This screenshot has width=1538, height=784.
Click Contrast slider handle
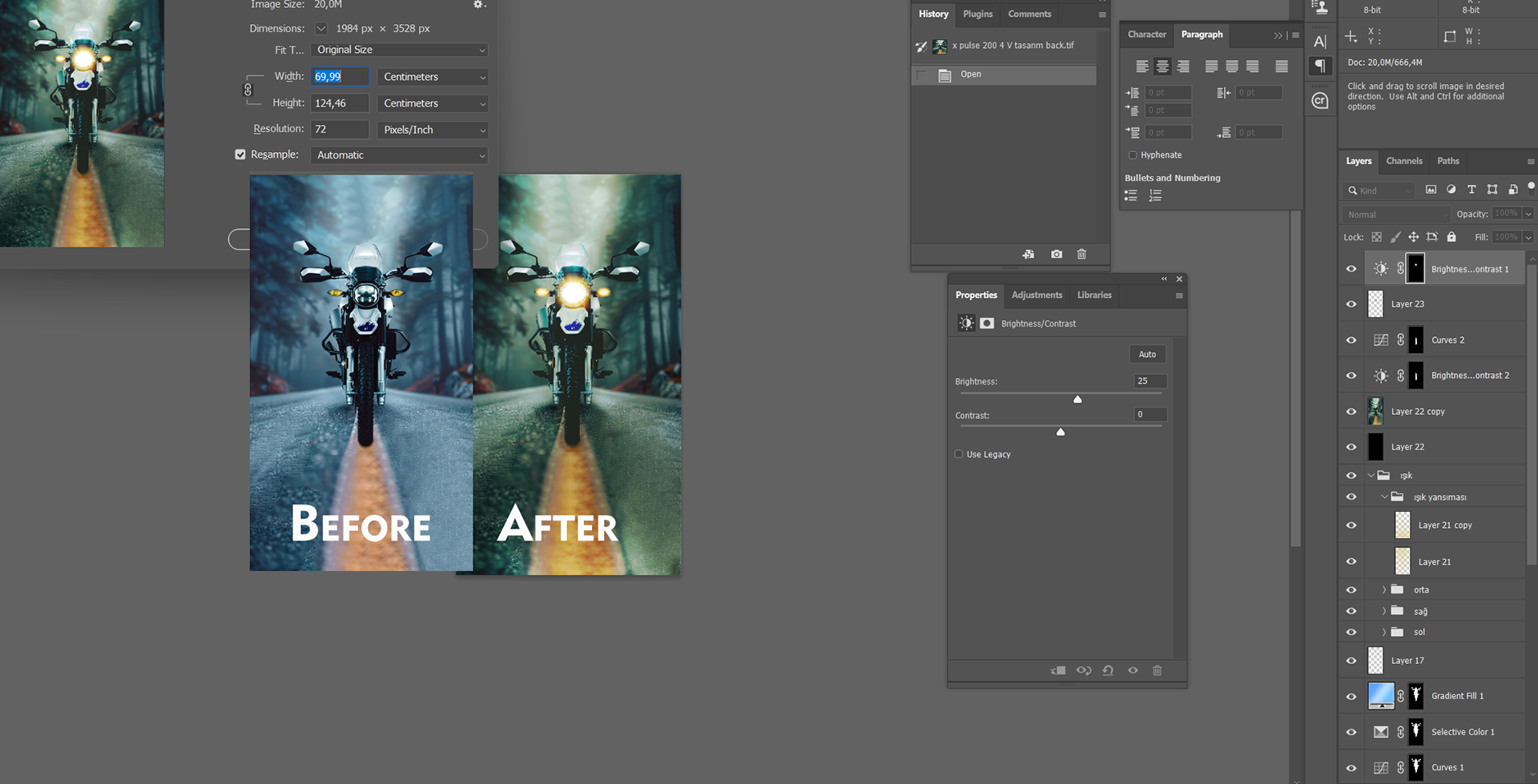point(1061,432)
